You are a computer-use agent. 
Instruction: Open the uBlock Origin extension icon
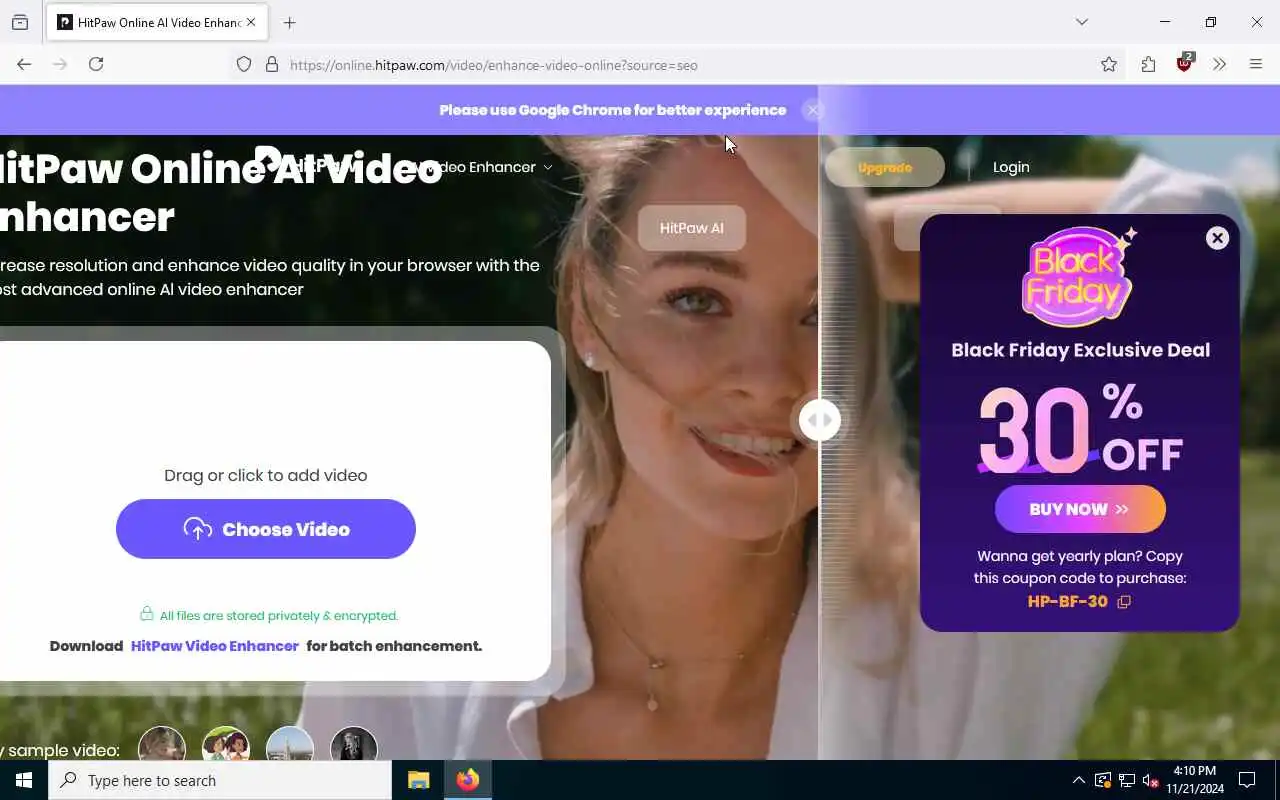[1185, 63]
